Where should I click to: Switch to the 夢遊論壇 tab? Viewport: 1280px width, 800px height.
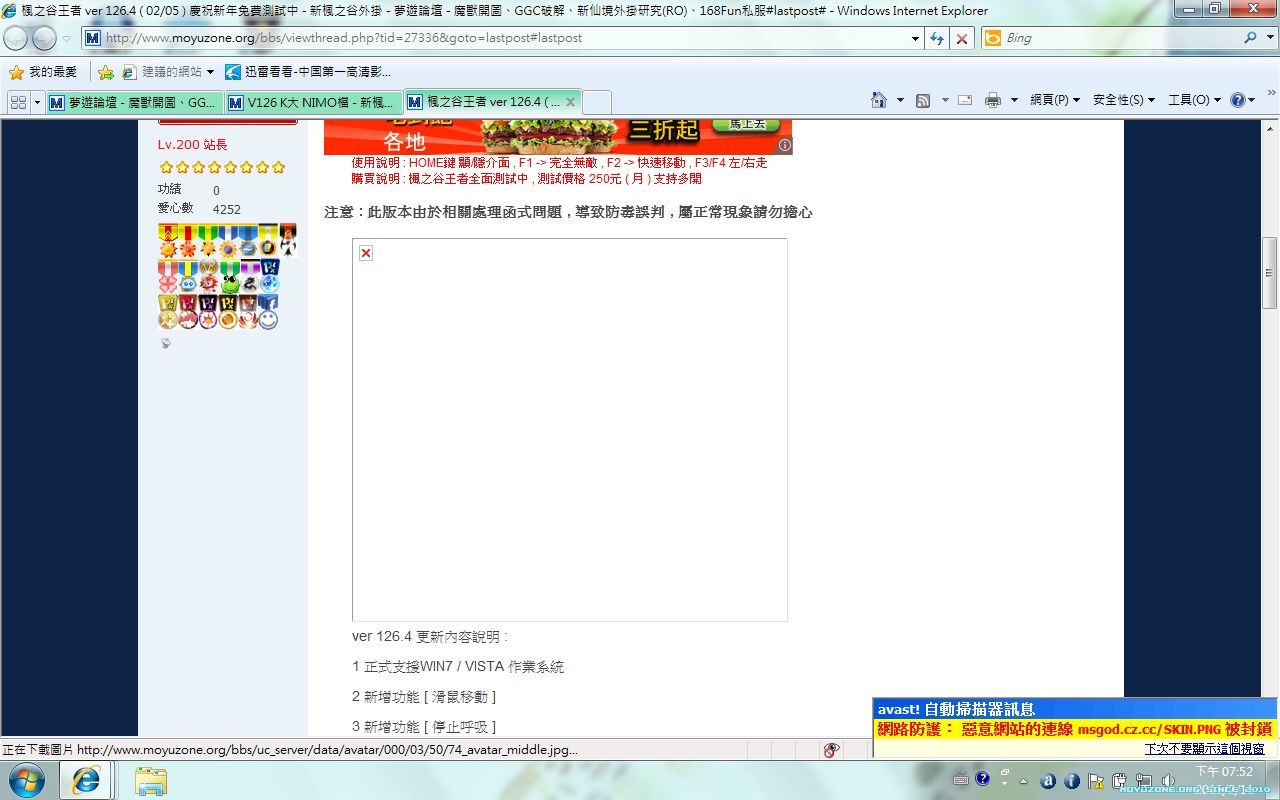tap(133, 102)
